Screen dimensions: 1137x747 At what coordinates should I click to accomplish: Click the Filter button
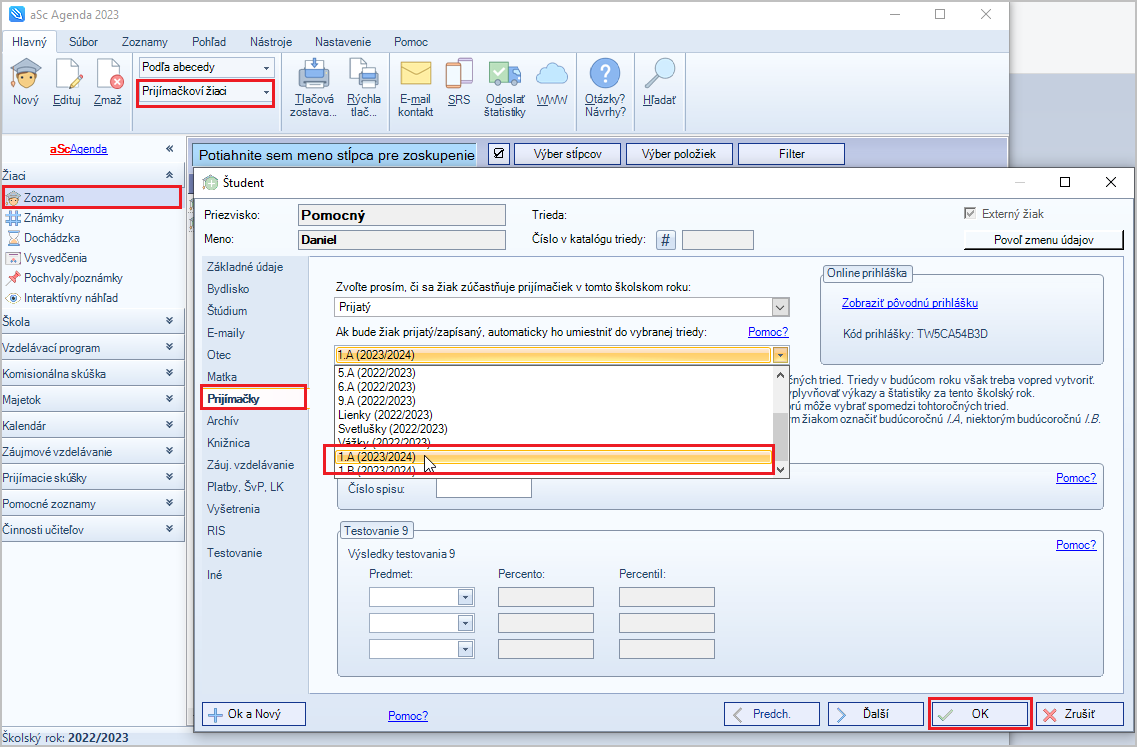[792, 154]
